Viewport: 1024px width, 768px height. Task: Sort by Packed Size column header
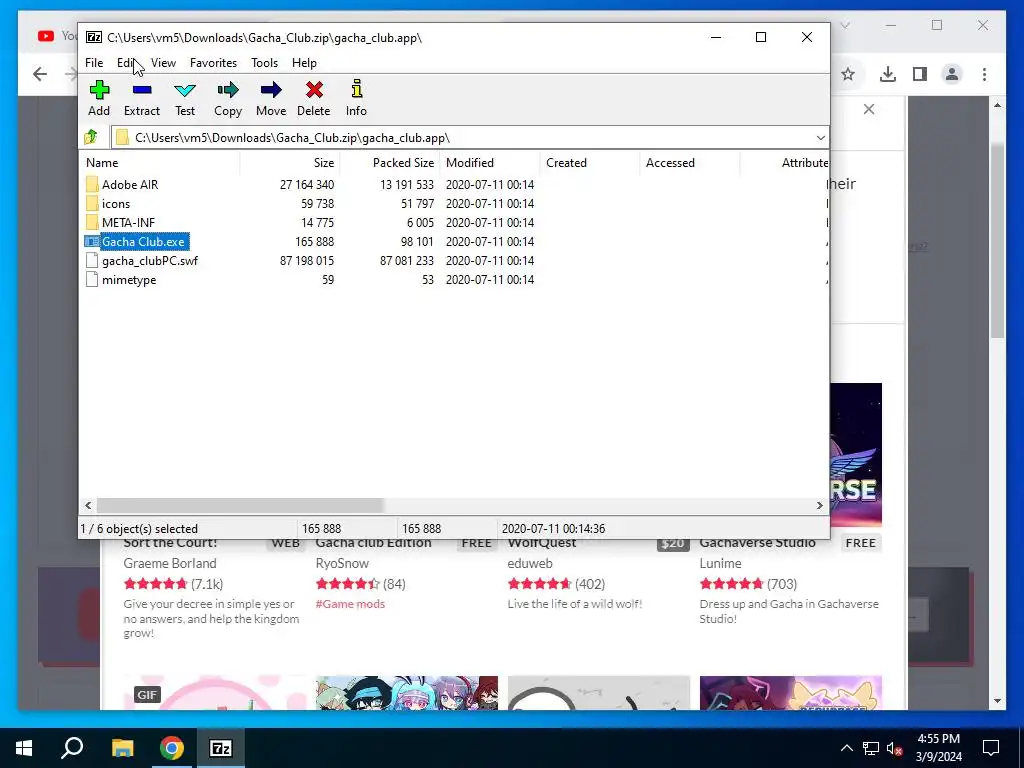(390, 163)
